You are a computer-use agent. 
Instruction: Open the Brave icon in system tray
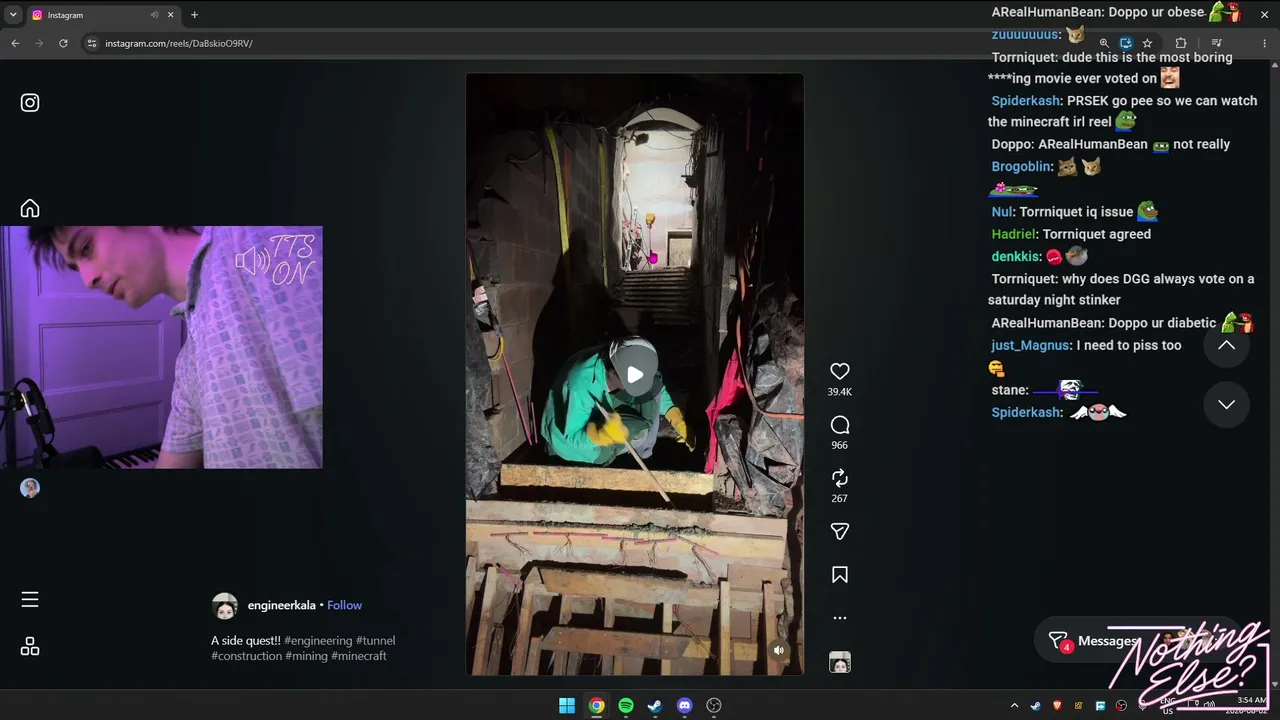pyautogui.click(x=1057, y=706)
